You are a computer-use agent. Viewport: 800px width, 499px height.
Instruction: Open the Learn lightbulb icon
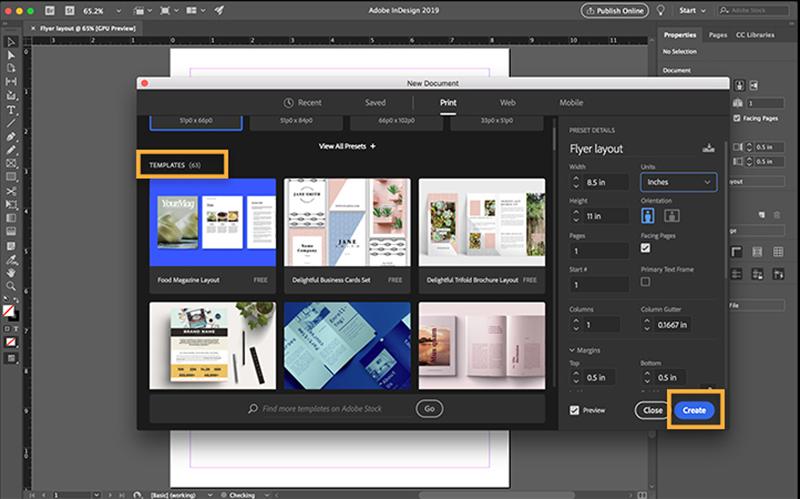pos(661,10)
